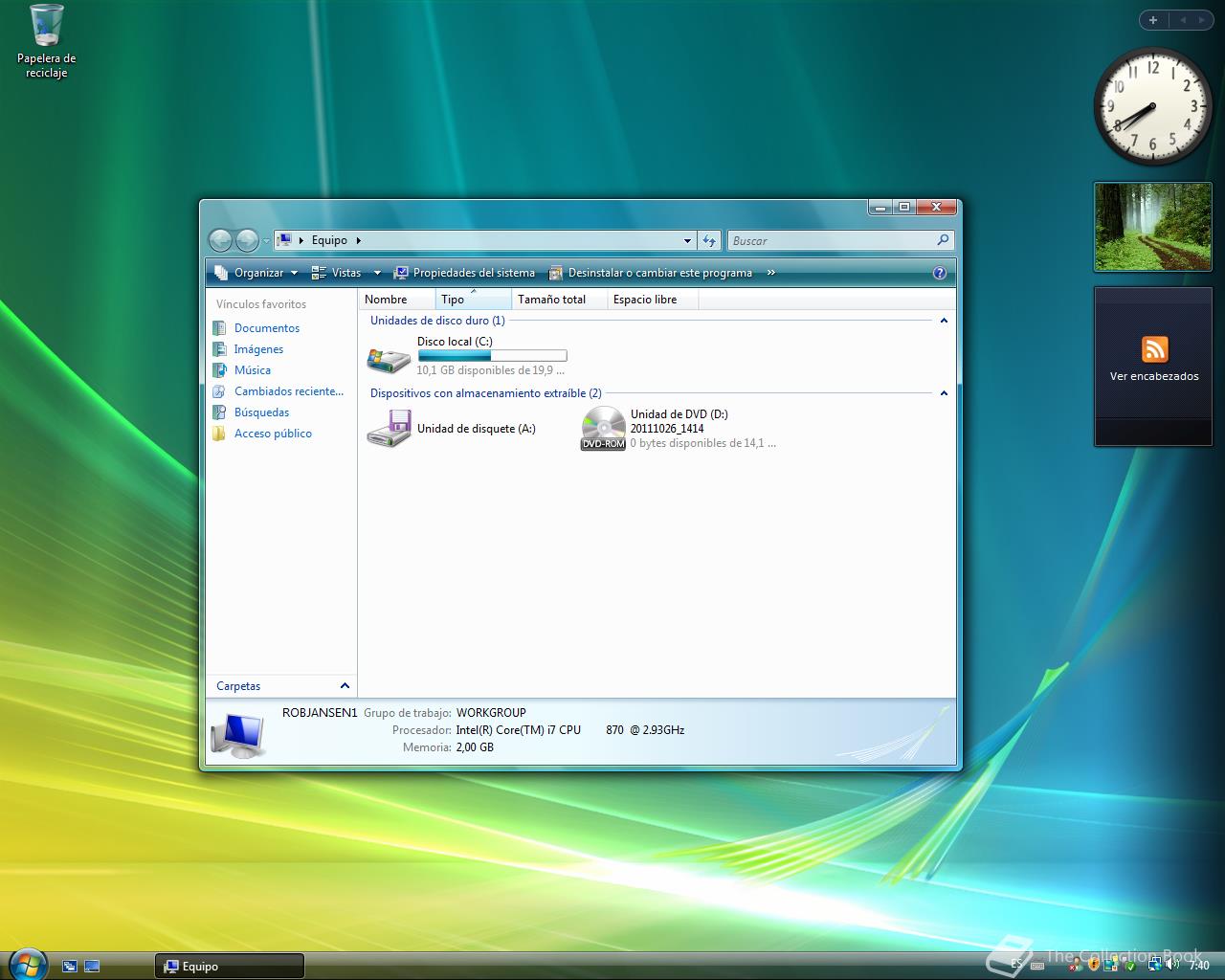This screenshot has height=980, width=1225.
Task: Sort by the Tamaño total column header
Action: (x=560, y=300)
